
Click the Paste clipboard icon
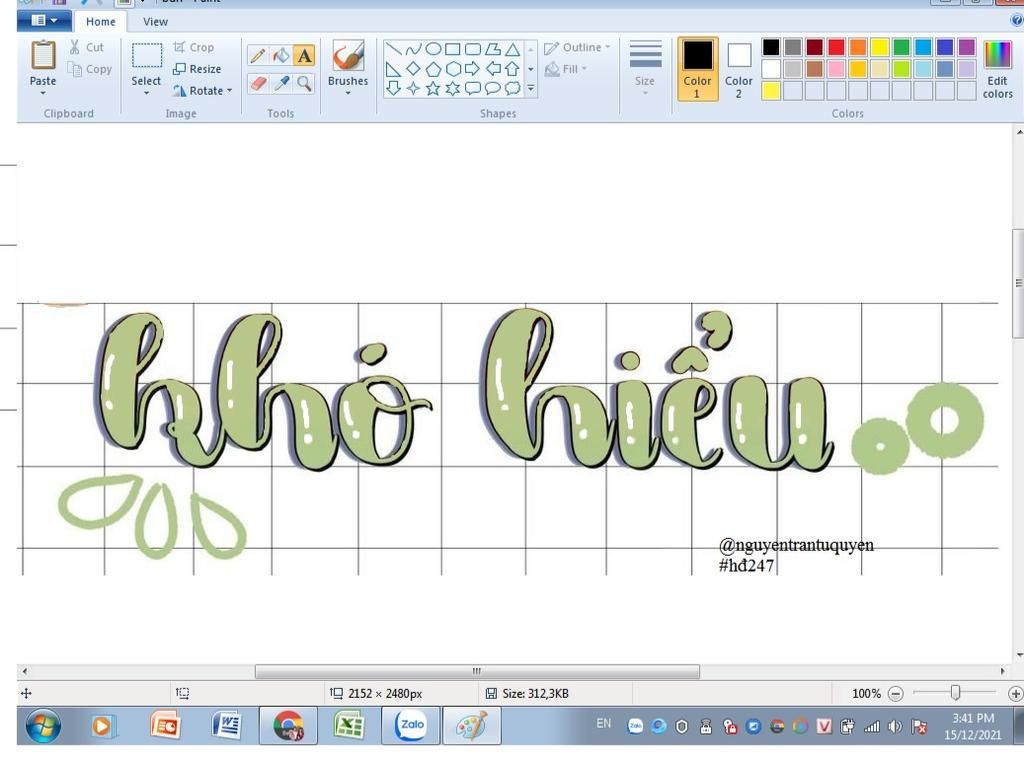point(43,55)
